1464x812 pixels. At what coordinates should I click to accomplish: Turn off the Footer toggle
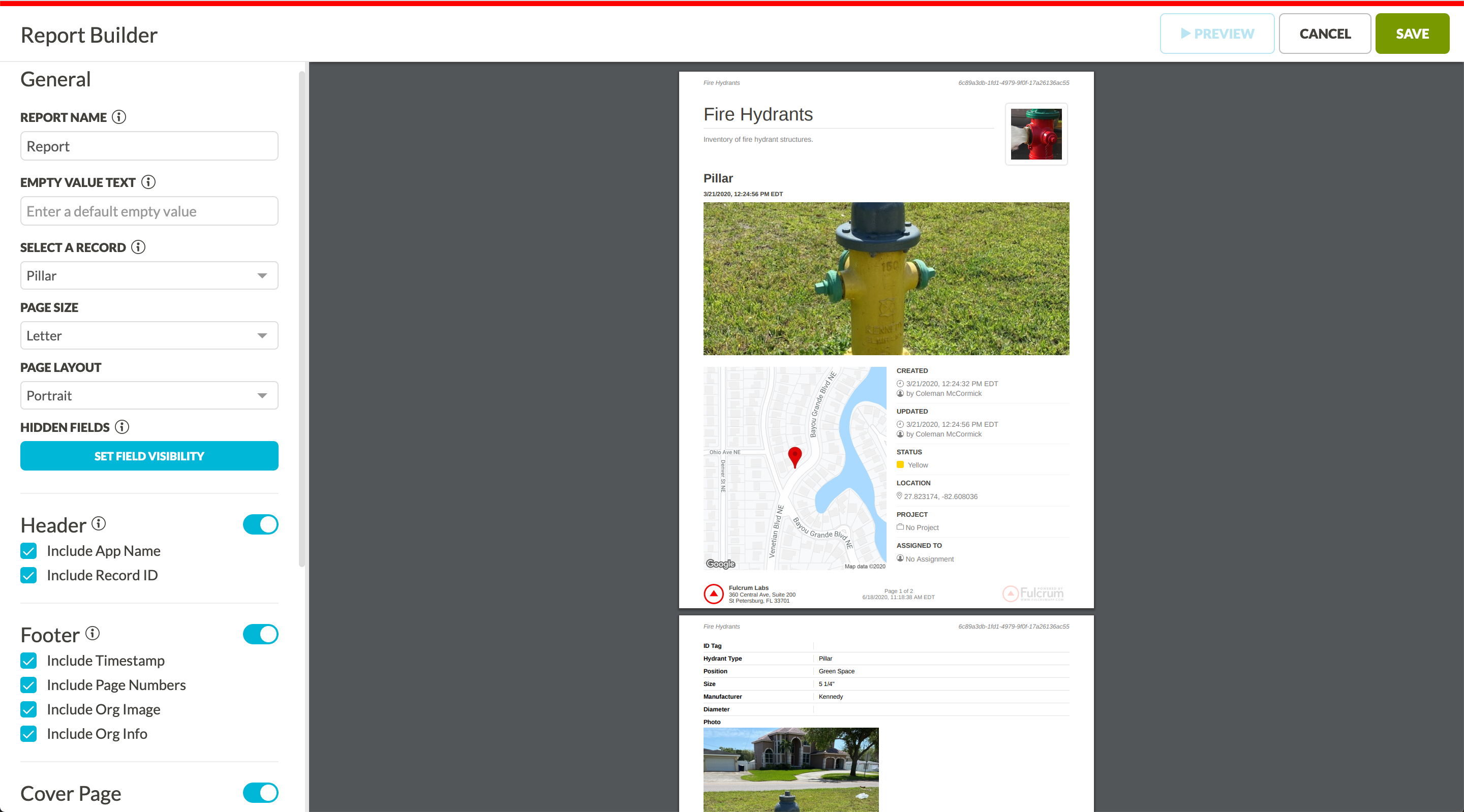pos(260,634)
